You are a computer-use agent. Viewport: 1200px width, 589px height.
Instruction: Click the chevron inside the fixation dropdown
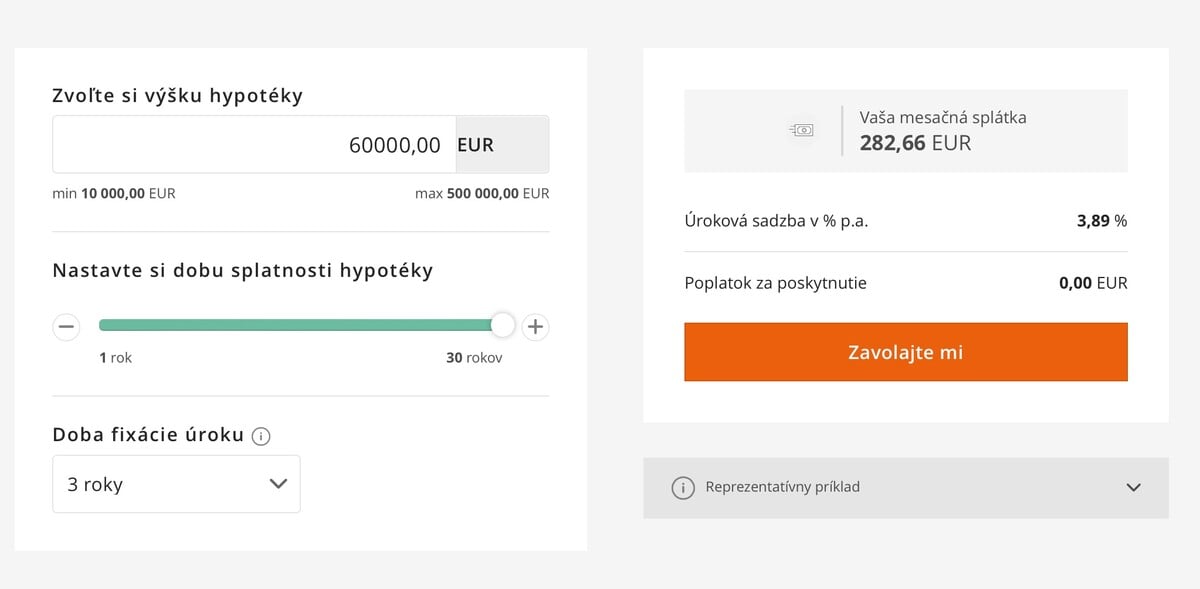[x=278, y=483]
